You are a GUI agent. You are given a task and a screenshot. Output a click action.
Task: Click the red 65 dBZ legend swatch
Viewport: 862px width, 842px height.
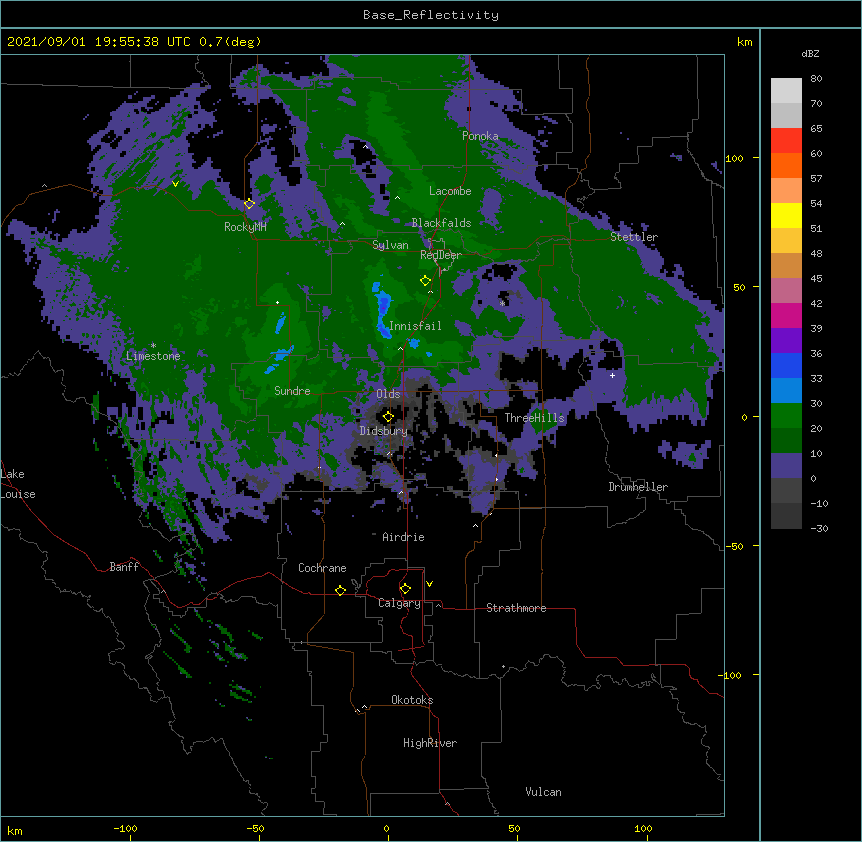click(x=786, y=141)
